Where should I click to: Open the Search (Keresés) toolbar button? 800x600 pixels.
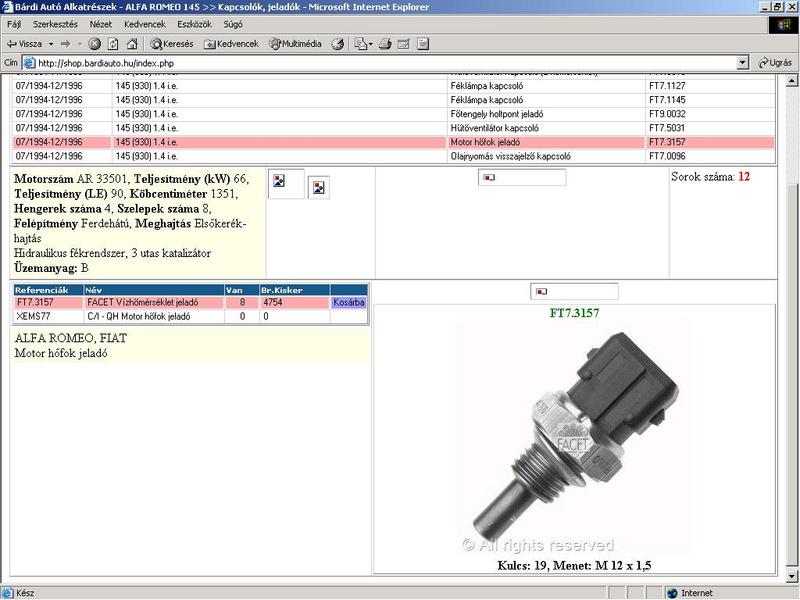click(171, 44)
